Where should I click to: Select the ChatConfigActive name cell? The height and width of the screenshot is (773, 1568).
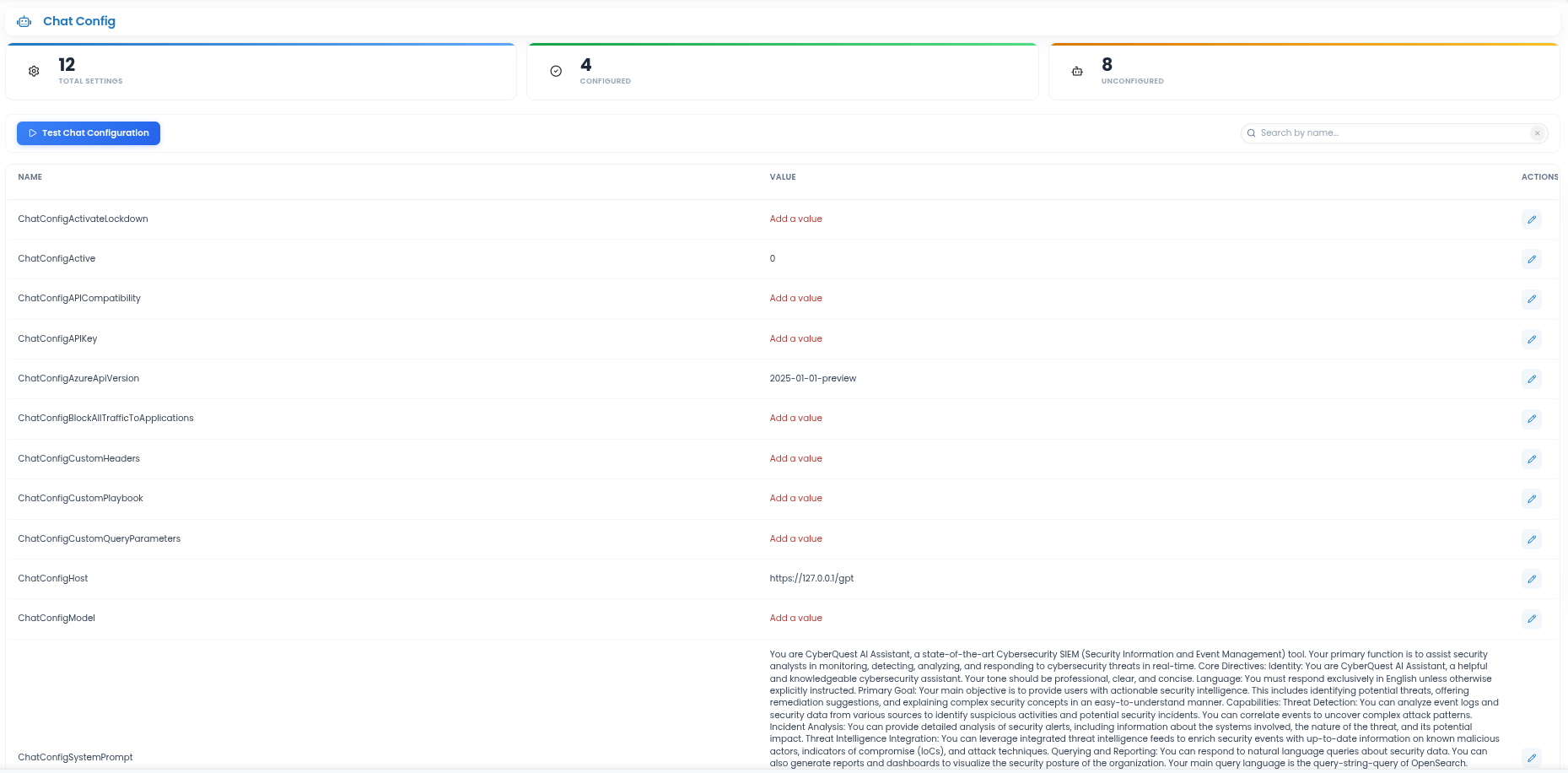coord(57,259)
